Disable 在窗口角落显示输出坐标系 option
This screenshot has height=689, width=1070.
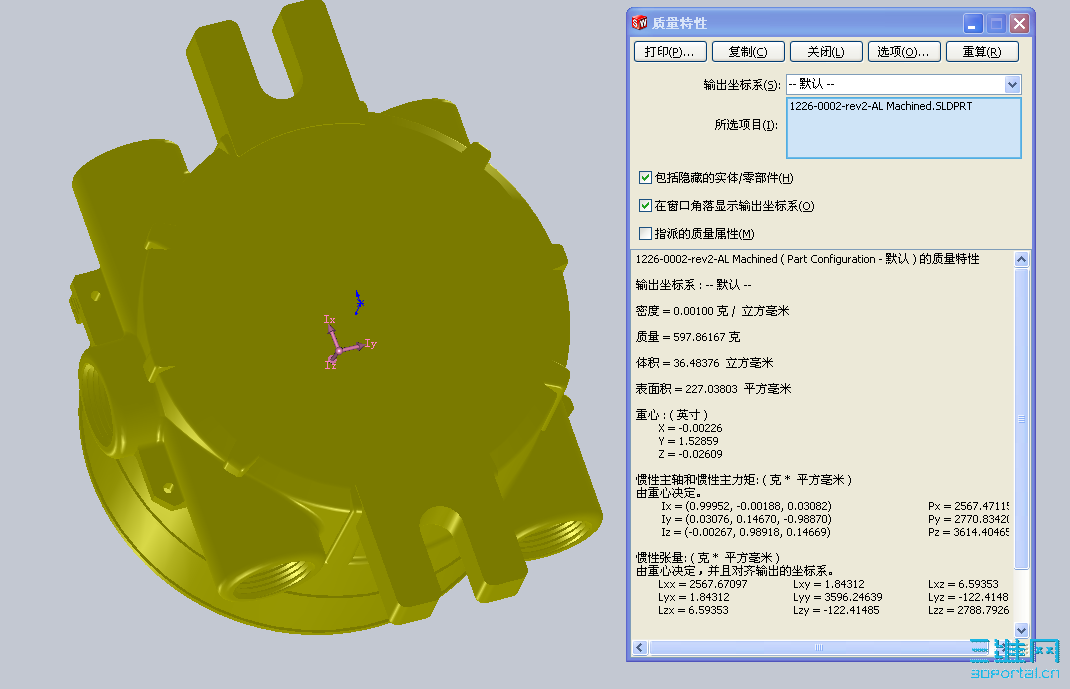click(646, 206)
